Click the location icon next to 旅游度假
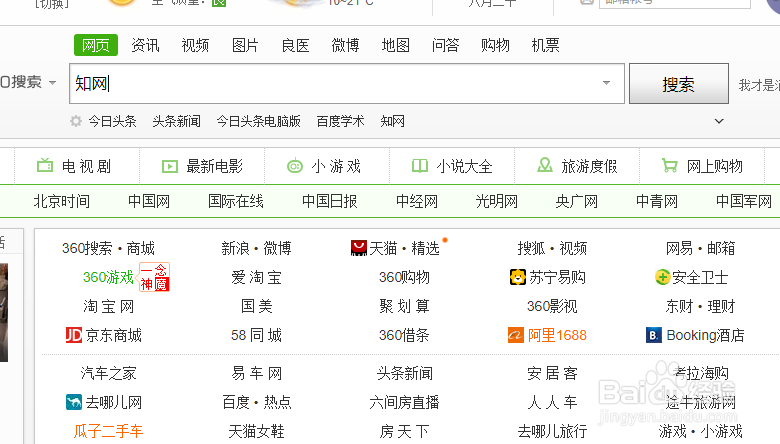This screenshot has width=780, height=444. tap(545, 165)
